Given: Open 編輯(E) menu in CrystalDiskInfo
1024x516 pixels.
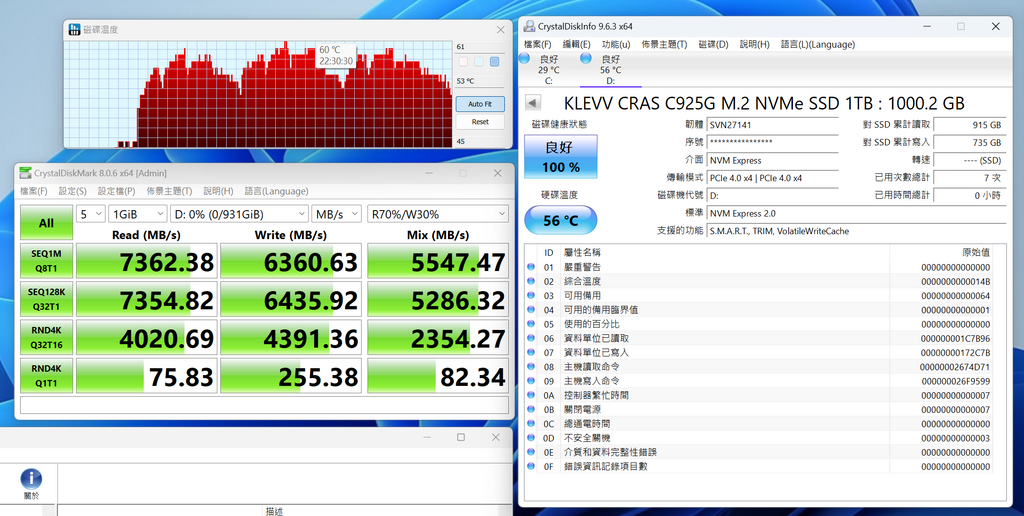Looking at the screenshot, I should (x=577, y=44).
